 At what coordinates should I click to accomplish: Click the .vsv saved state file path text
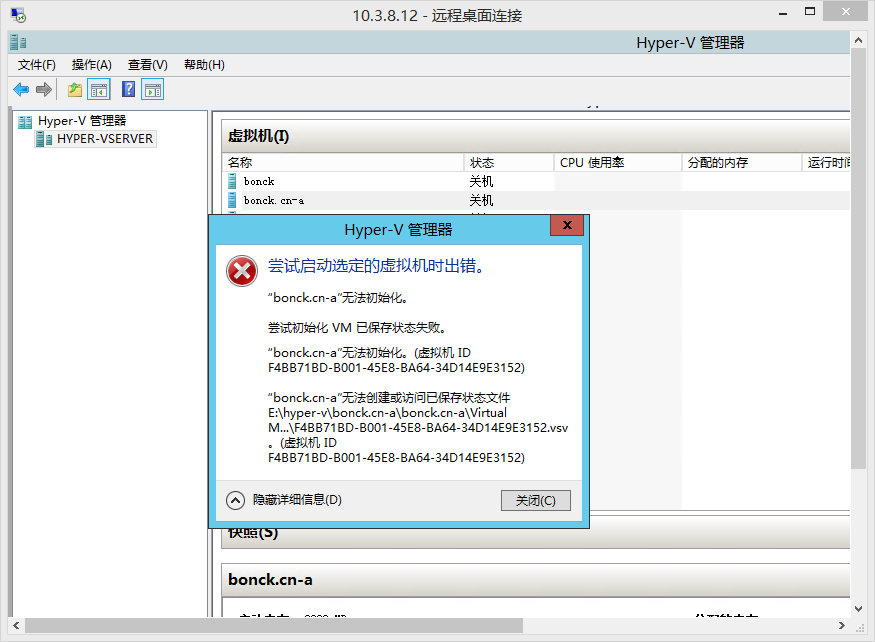pyautogui.click(x=418, y=420)
